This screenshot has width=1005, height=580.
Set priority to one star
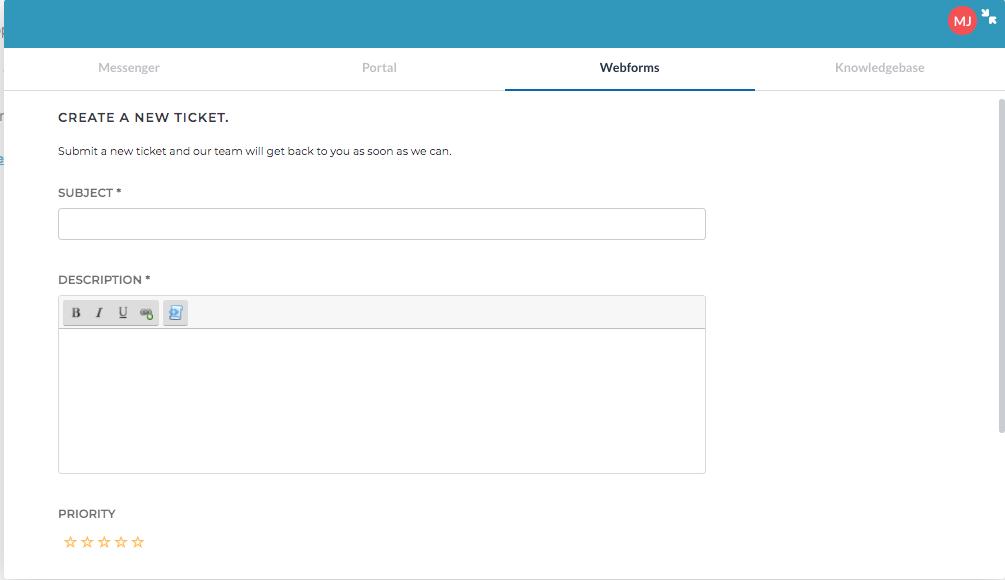(70, 542)
